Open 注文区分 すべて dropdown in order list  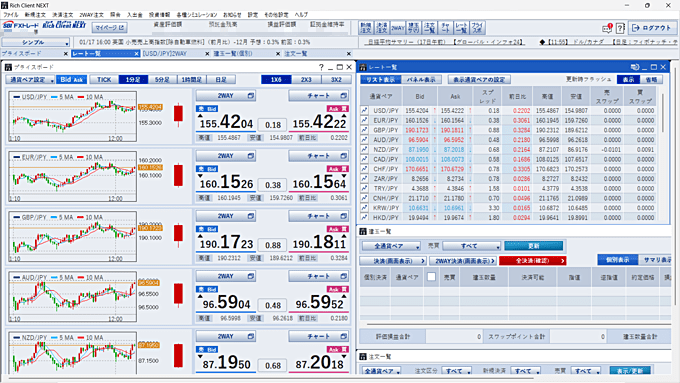[456, 371]
